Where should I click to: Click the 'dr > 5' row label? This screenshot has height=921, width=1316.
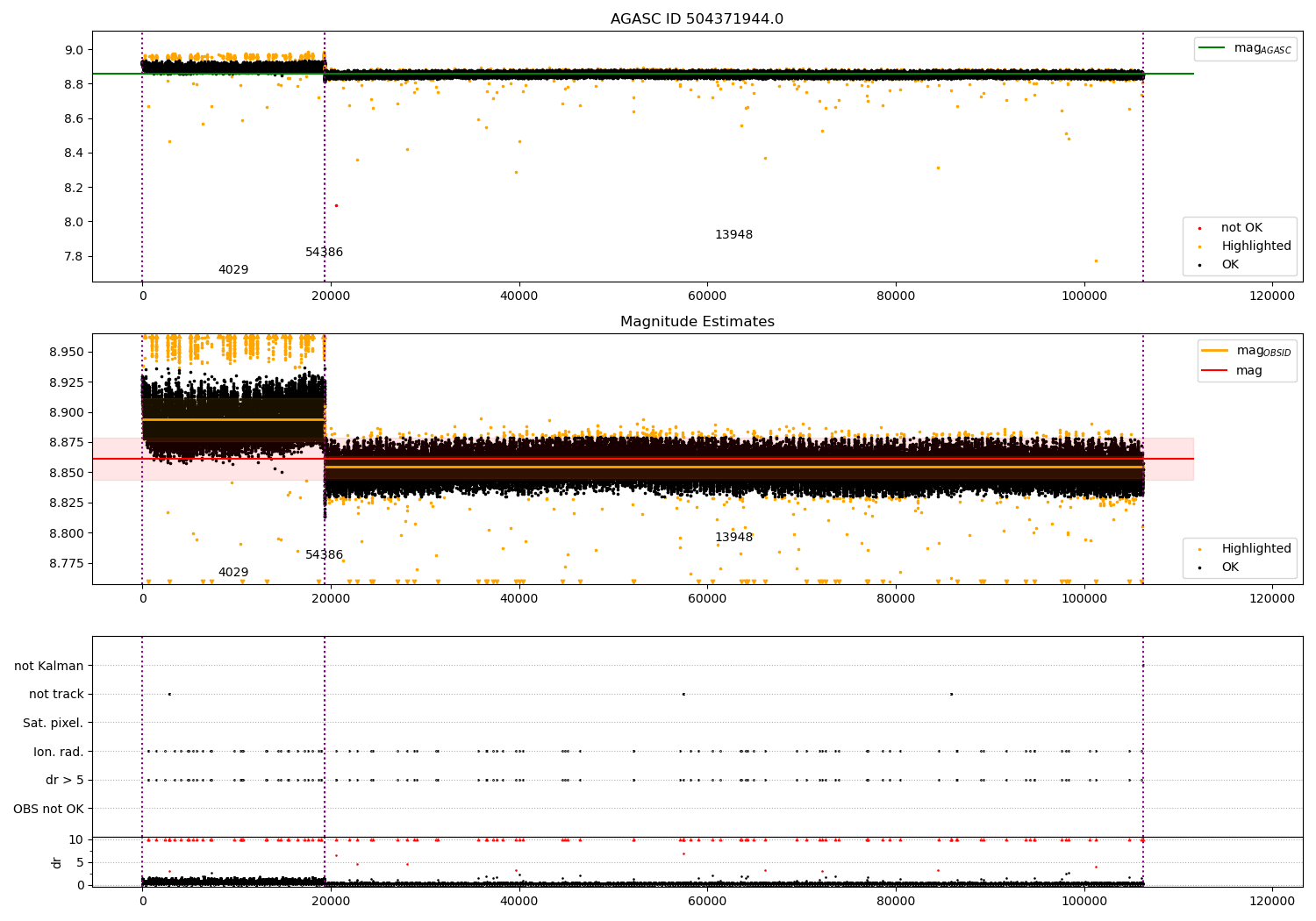65,781
